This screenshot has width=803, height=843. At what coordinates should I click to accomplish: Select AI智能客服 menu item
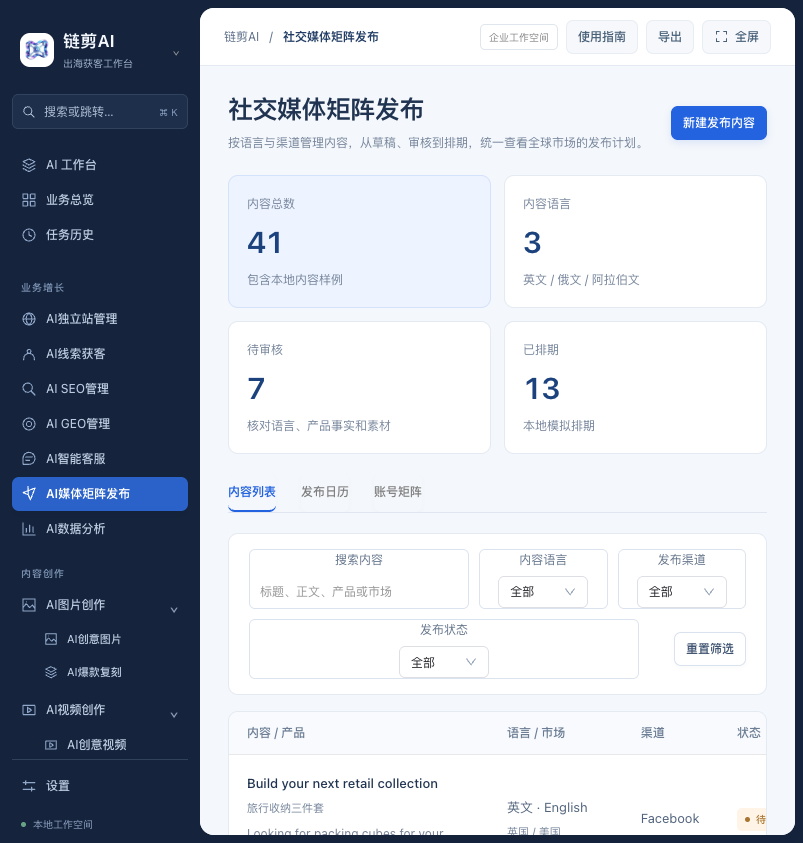100,459
